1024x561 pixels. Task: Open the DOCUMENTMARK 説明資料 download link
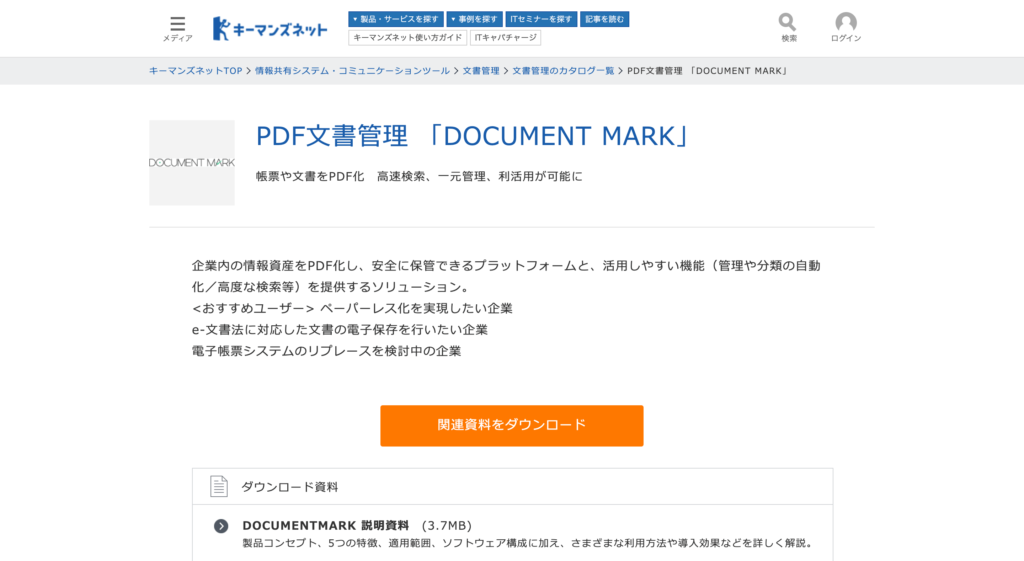tap(325, 526)
